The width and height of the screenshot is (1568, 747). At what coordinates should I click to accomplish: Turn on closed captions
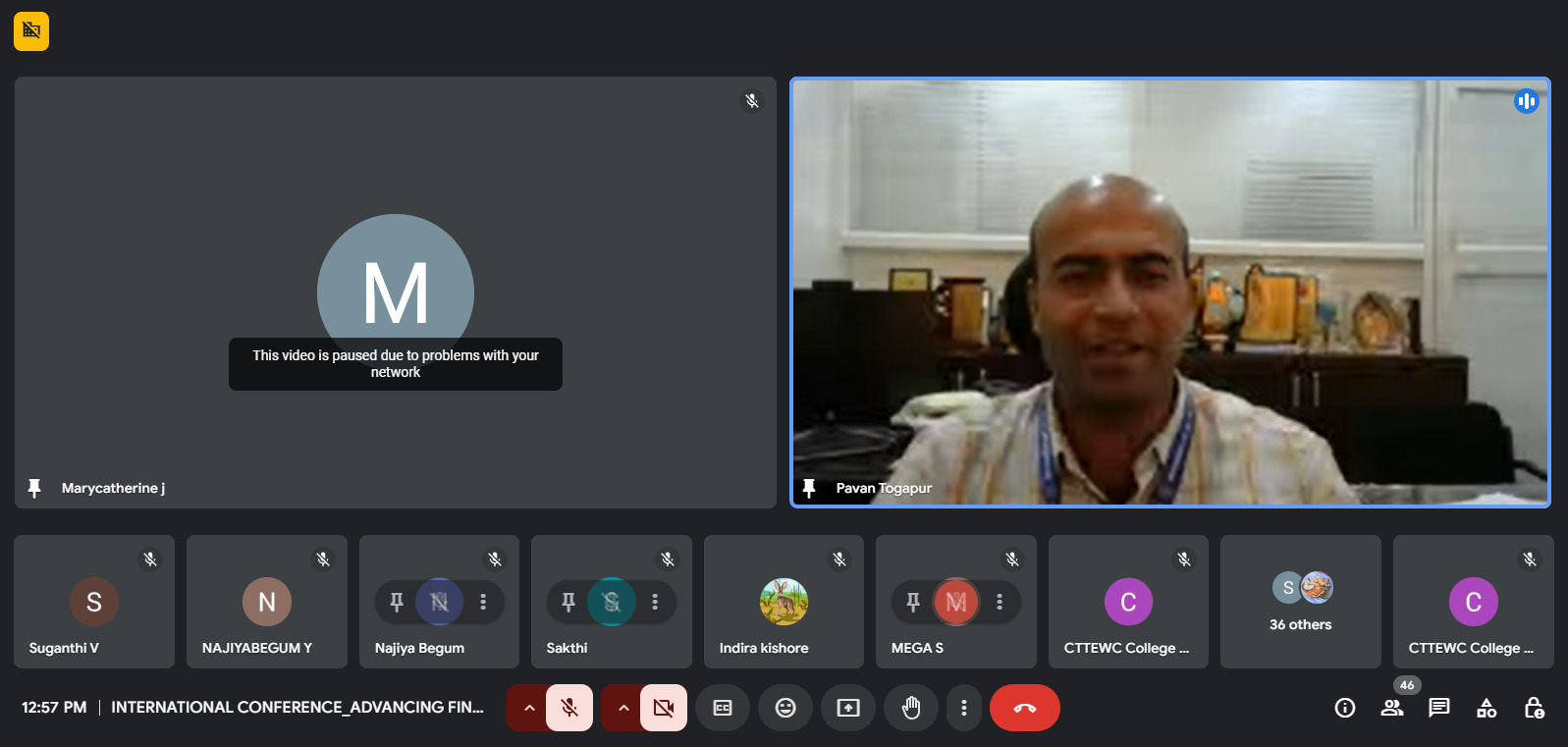coord(723,708)
